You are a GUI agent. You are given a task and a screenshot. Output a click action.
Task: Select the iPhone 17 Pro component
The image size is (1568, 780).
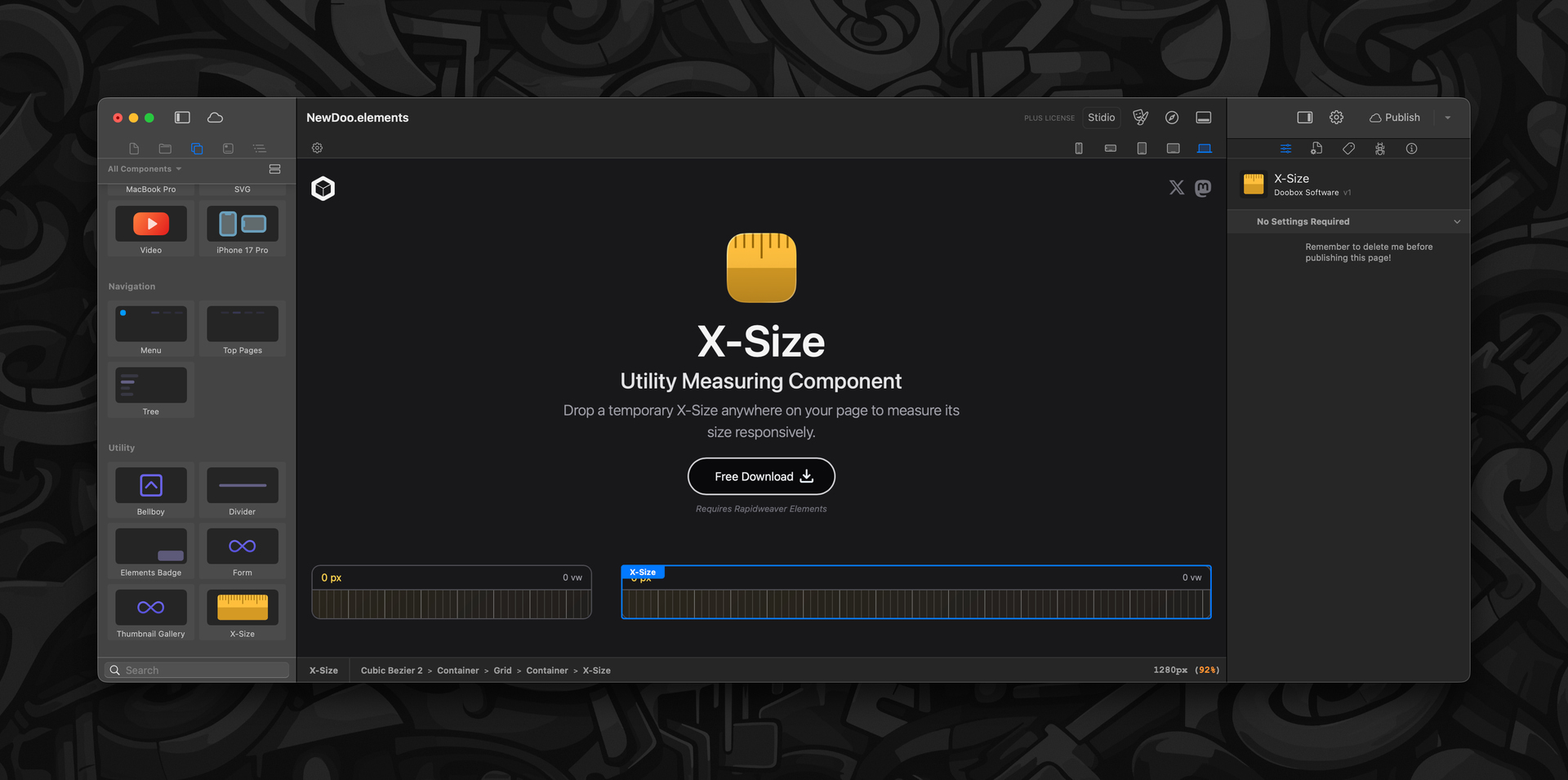(243, 229)
